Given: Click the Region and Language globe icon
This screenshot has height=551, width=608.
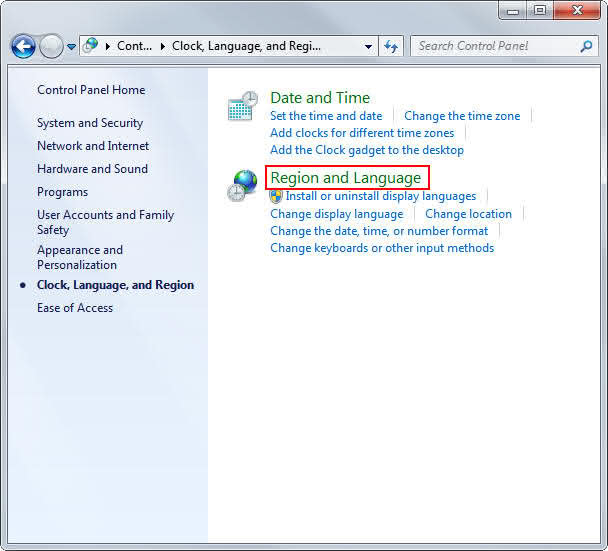Looking at the screenshot, I should click(243, 186).
